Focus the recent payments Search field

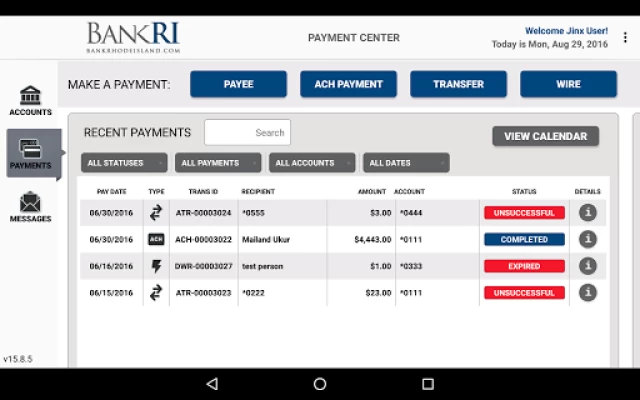pyautogui.click(x=247, y=132)
